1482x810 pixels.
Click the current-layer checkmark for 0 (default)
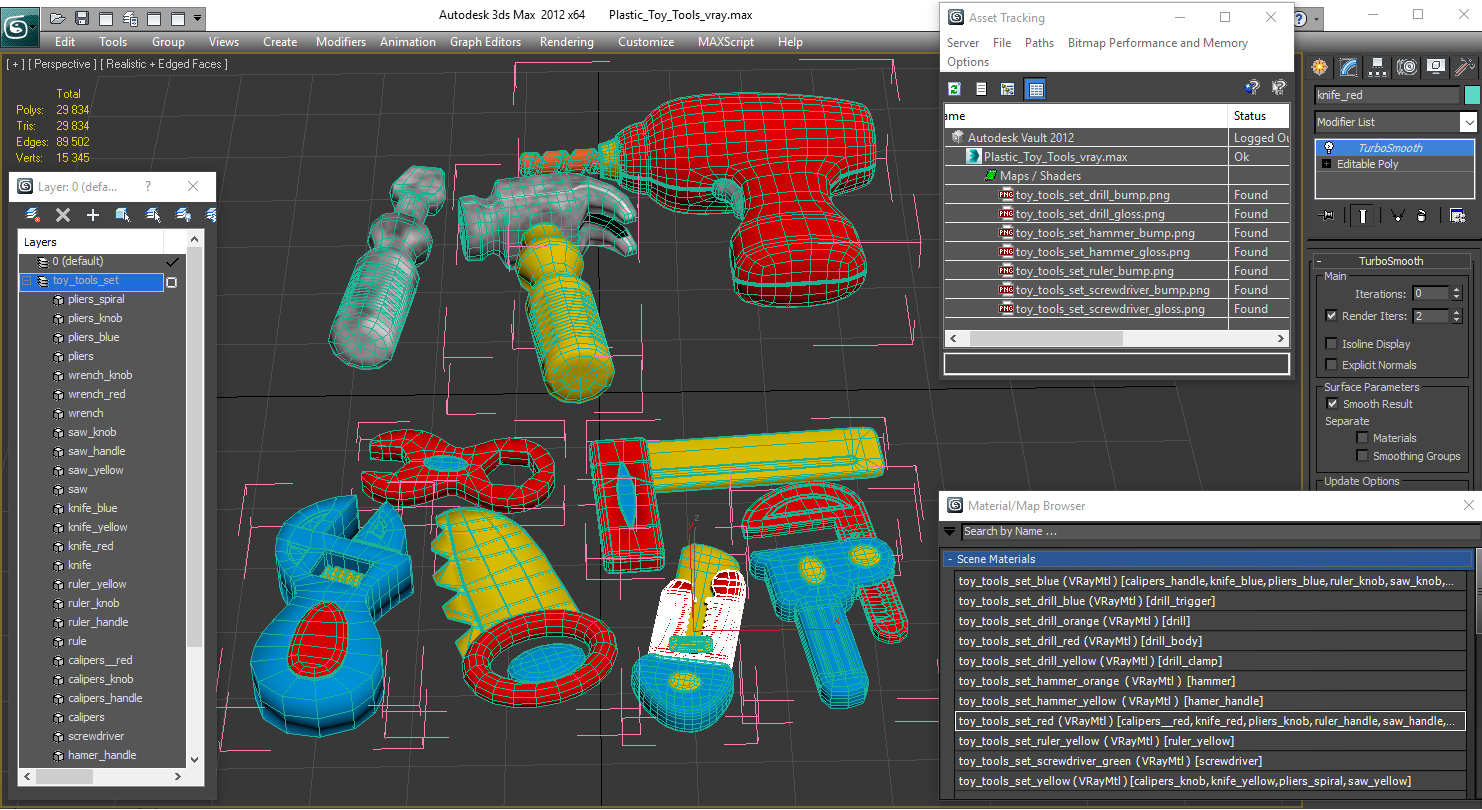click(x=171, y=262)
